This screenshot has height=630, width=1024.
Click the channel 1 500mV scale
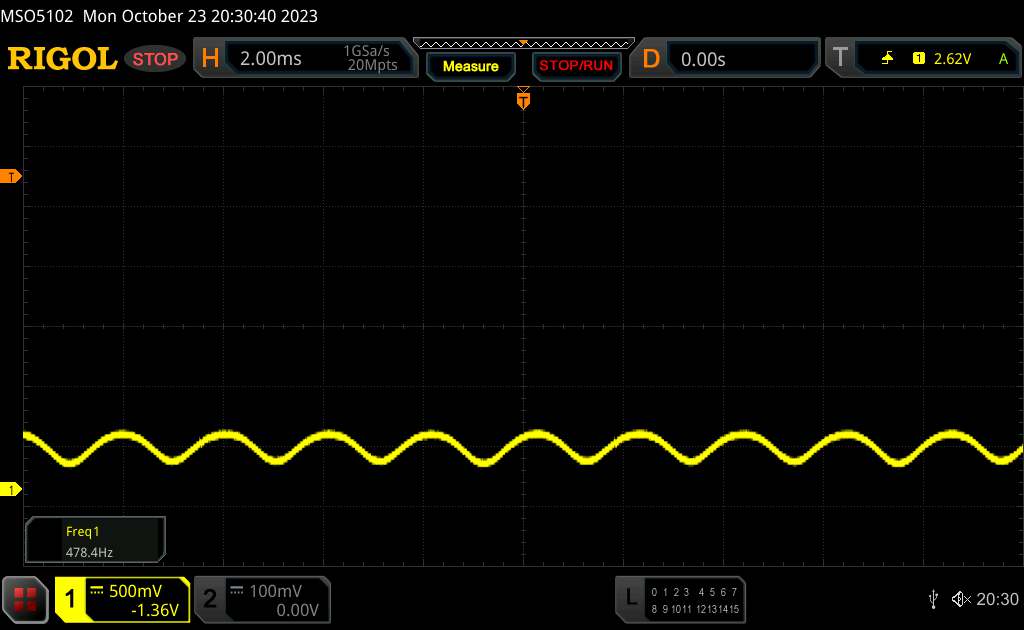point(135,591)
